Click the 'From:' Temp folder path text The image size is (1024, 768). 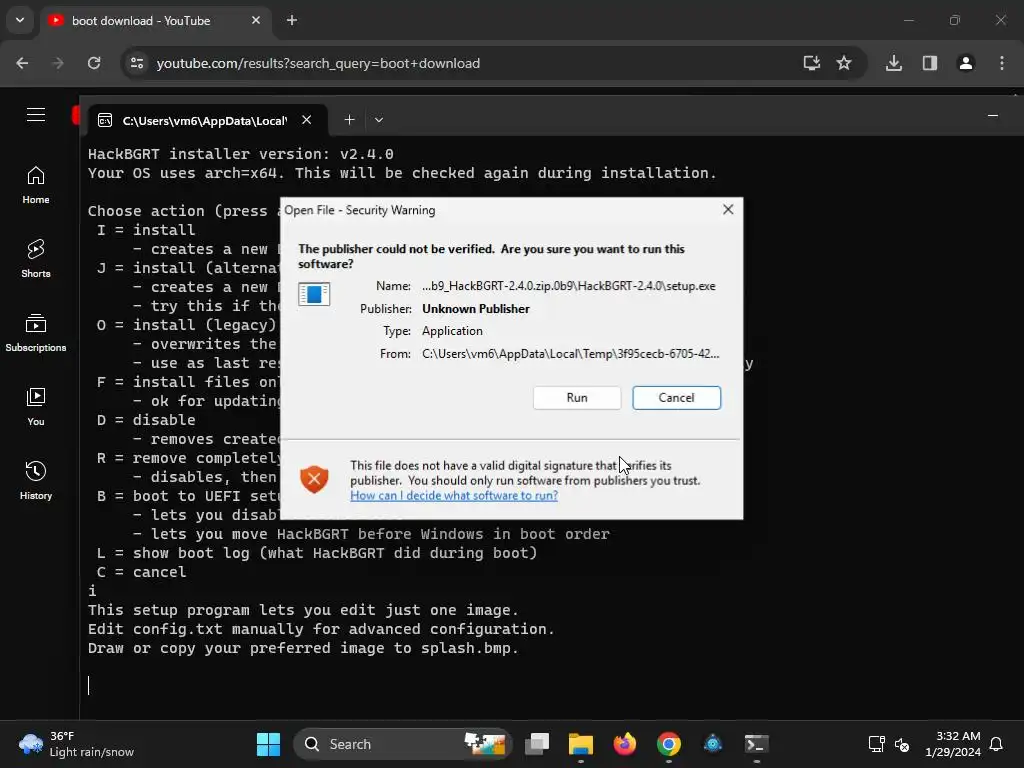[570, 354]
